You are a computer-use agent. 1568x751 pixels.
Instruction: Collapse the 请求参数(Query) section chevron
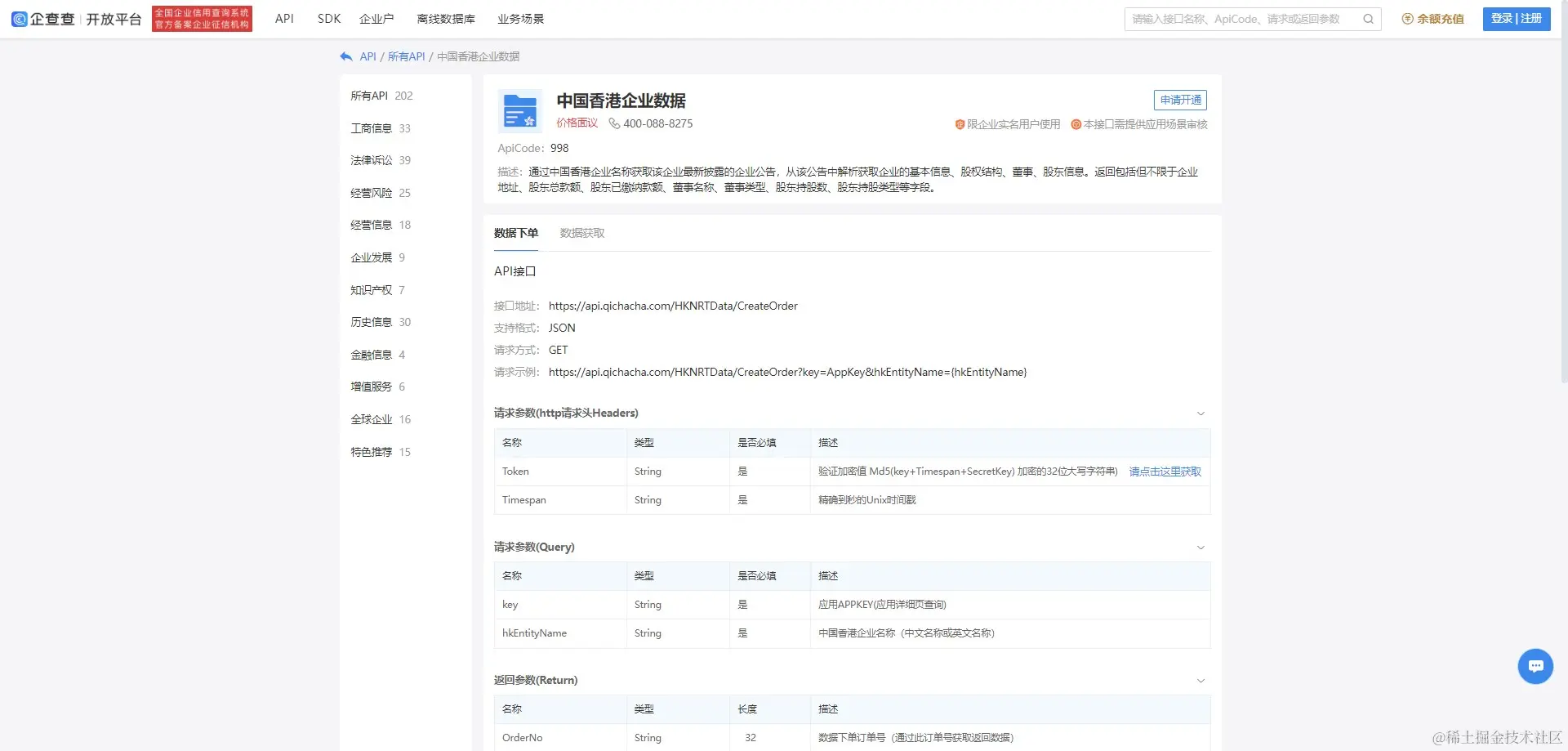(x=1200, y=548)
